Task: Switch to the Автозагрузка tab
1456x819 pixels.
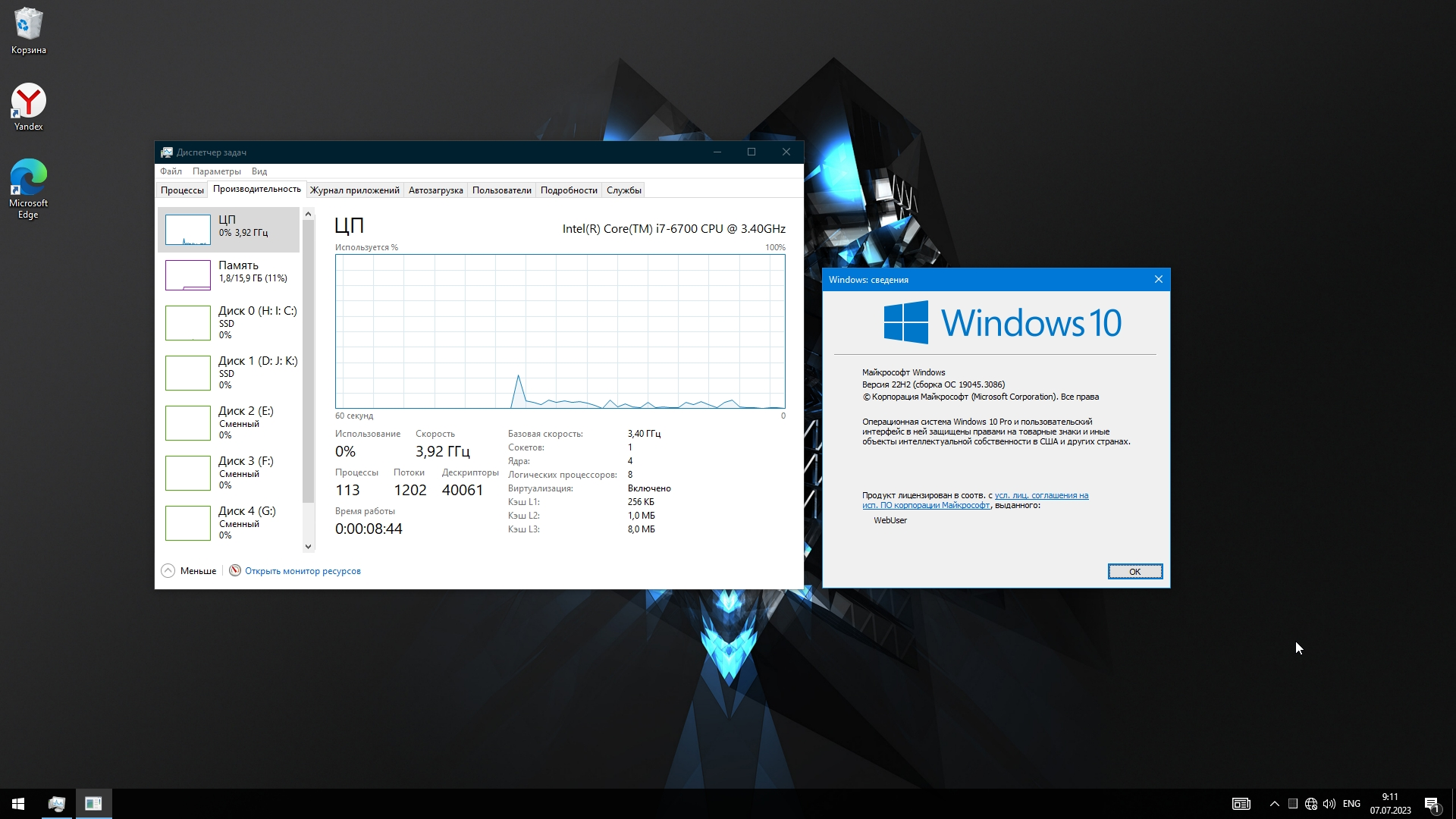Action: pos(435,190)
